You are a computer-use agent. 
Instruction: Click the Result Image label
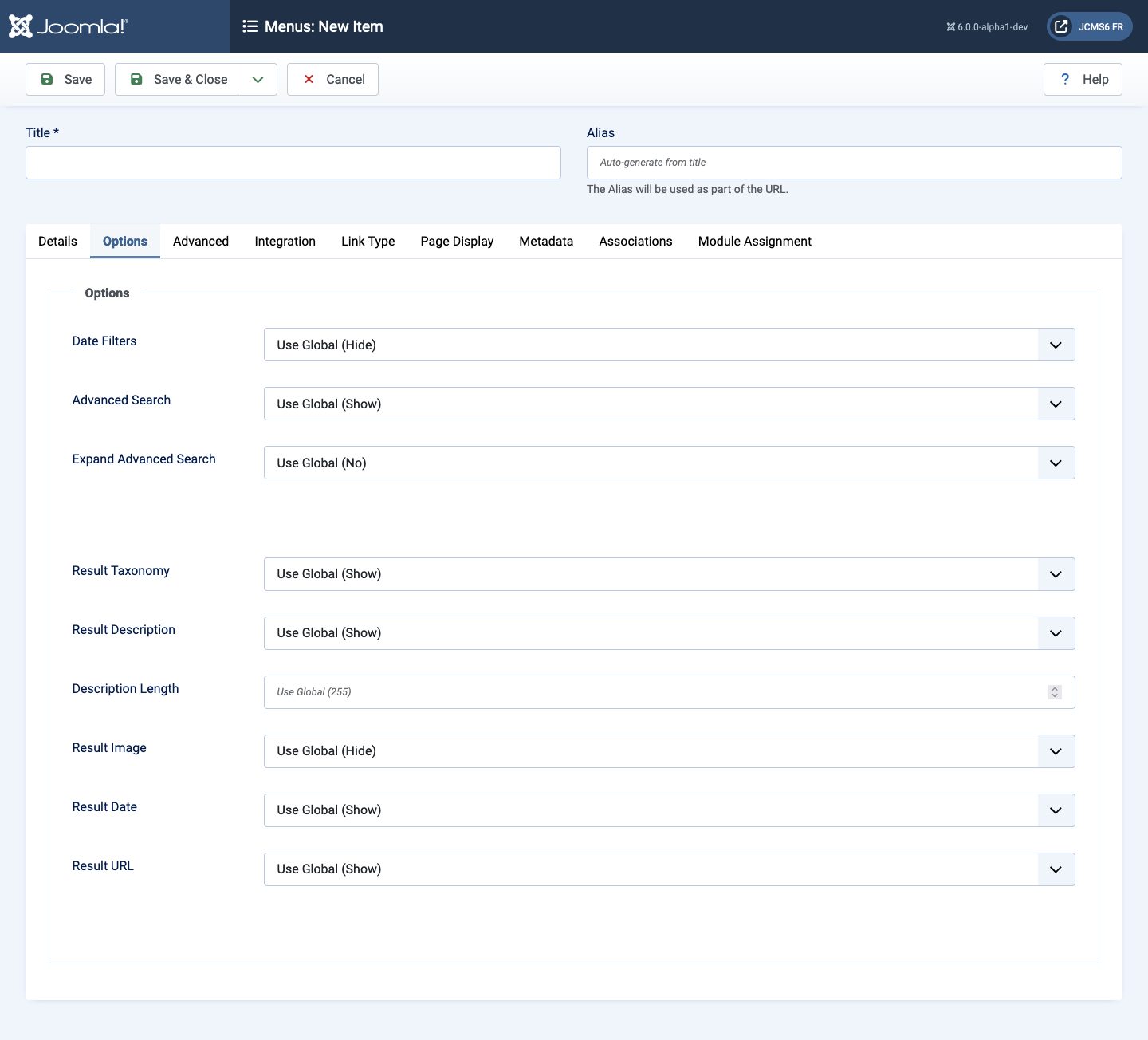(x=109, y=747)
